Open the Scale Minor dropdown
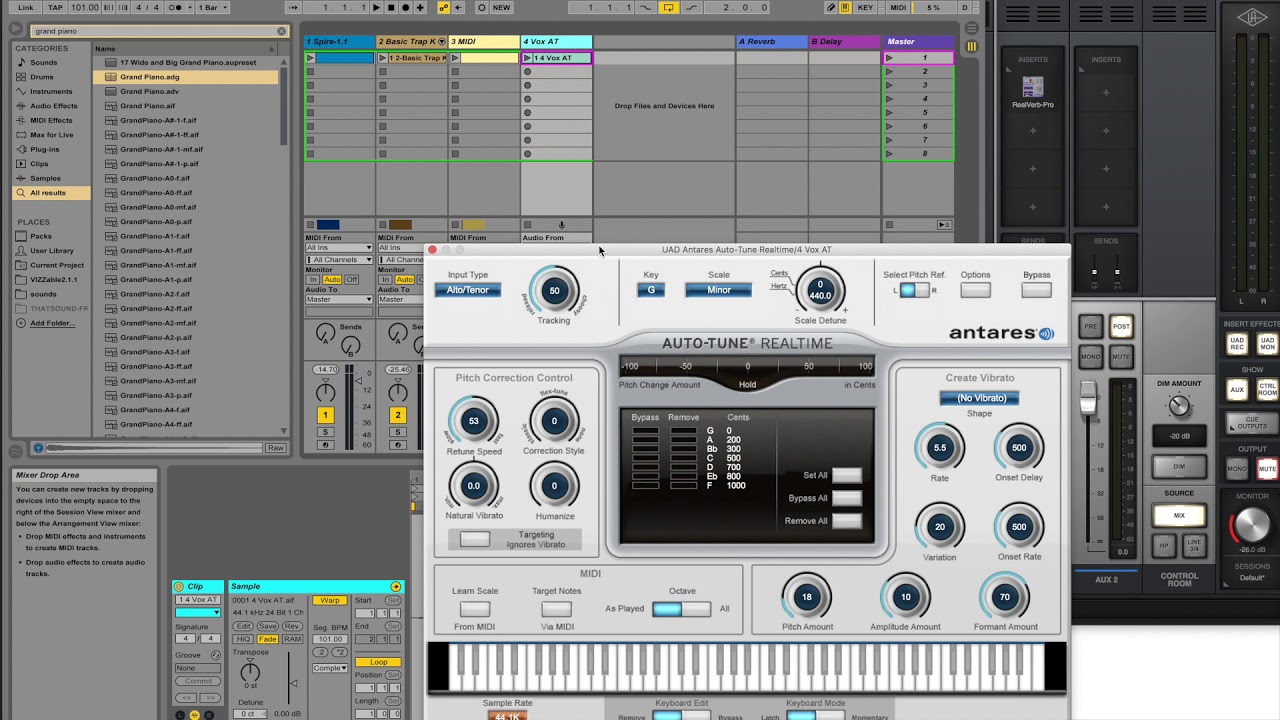 pyautogui.click(x=718, y=290)
